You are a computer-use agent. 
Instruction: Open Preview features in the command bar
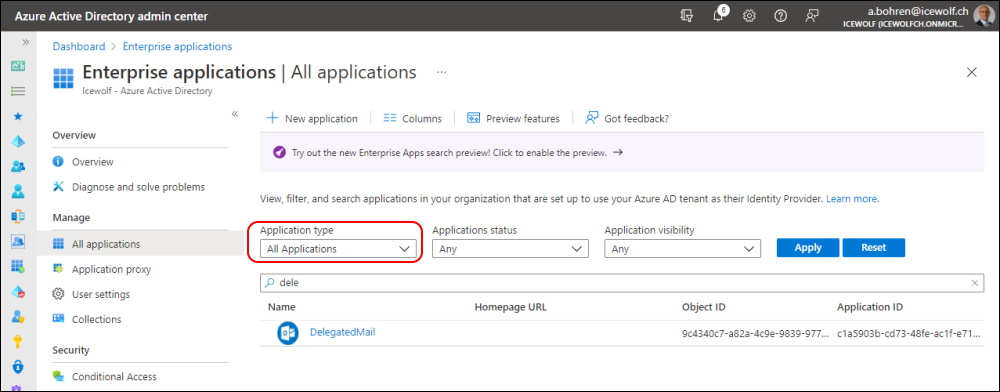[x=513, y=119]
